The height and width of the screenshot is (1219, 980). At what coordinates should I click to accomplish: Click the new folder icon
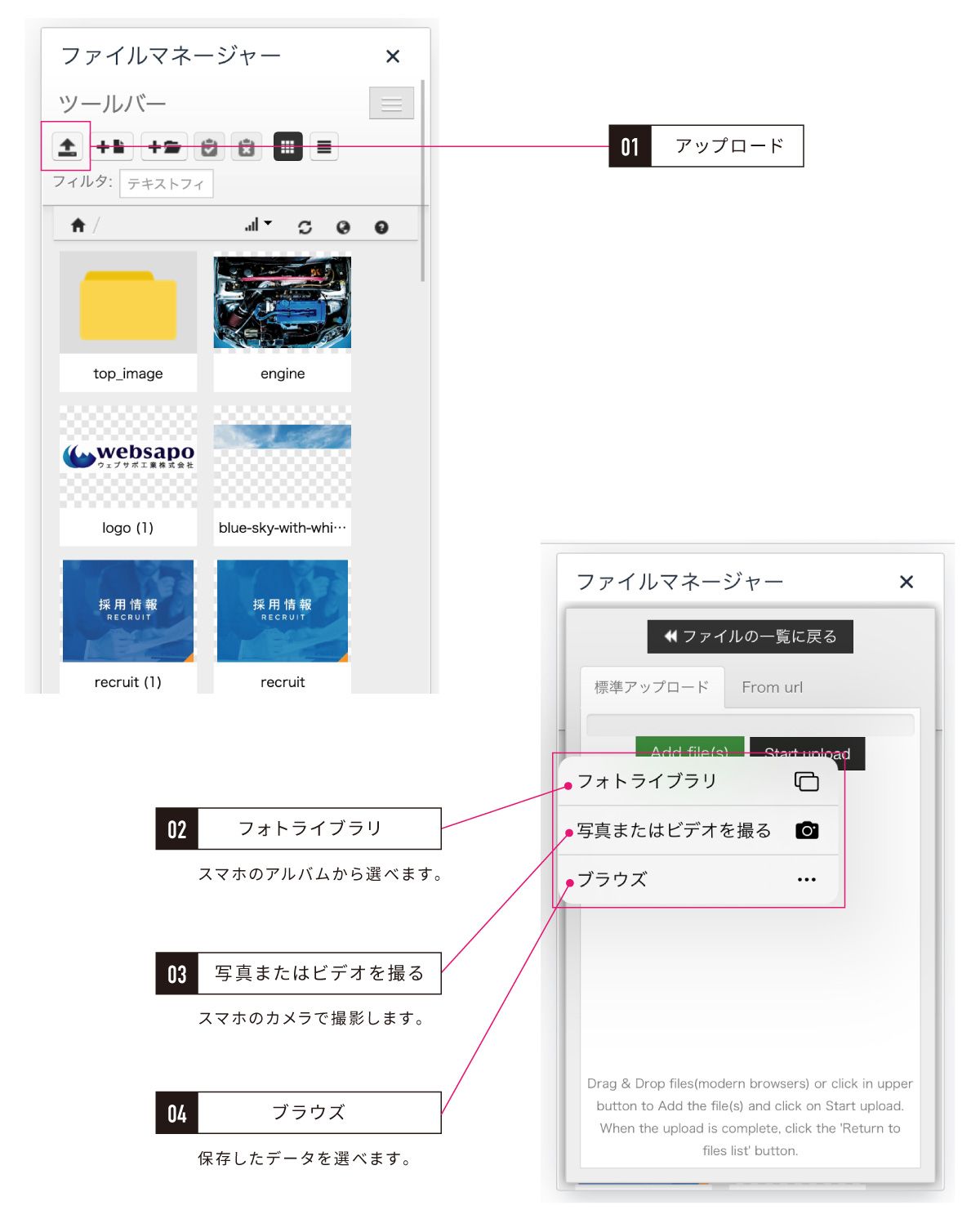click(x=166, y=147)
